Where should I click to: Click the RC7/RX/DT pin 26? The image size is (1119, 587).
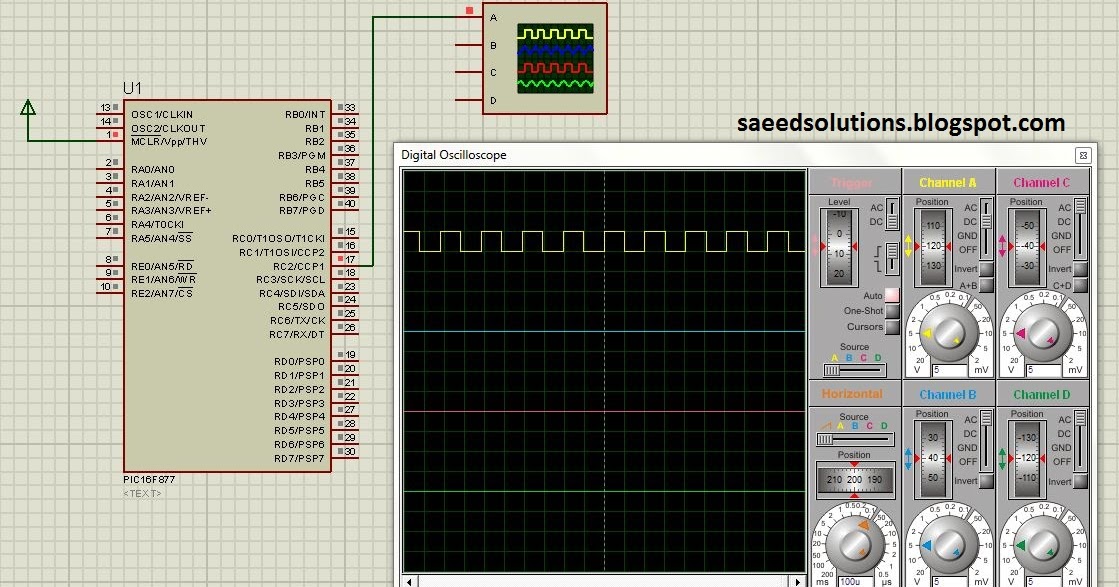(345, 333)
